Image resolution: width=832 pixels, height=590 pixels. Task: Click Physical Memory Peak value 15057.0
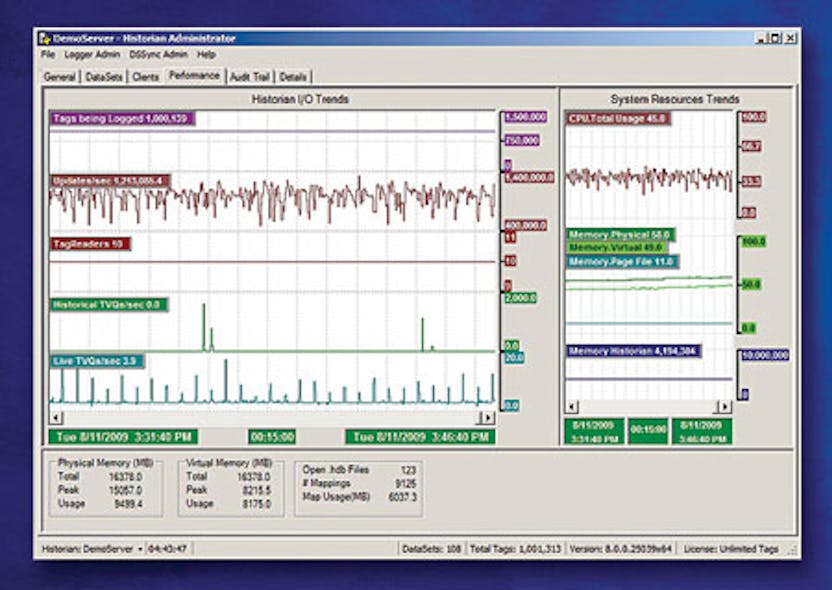coord(125,490)
